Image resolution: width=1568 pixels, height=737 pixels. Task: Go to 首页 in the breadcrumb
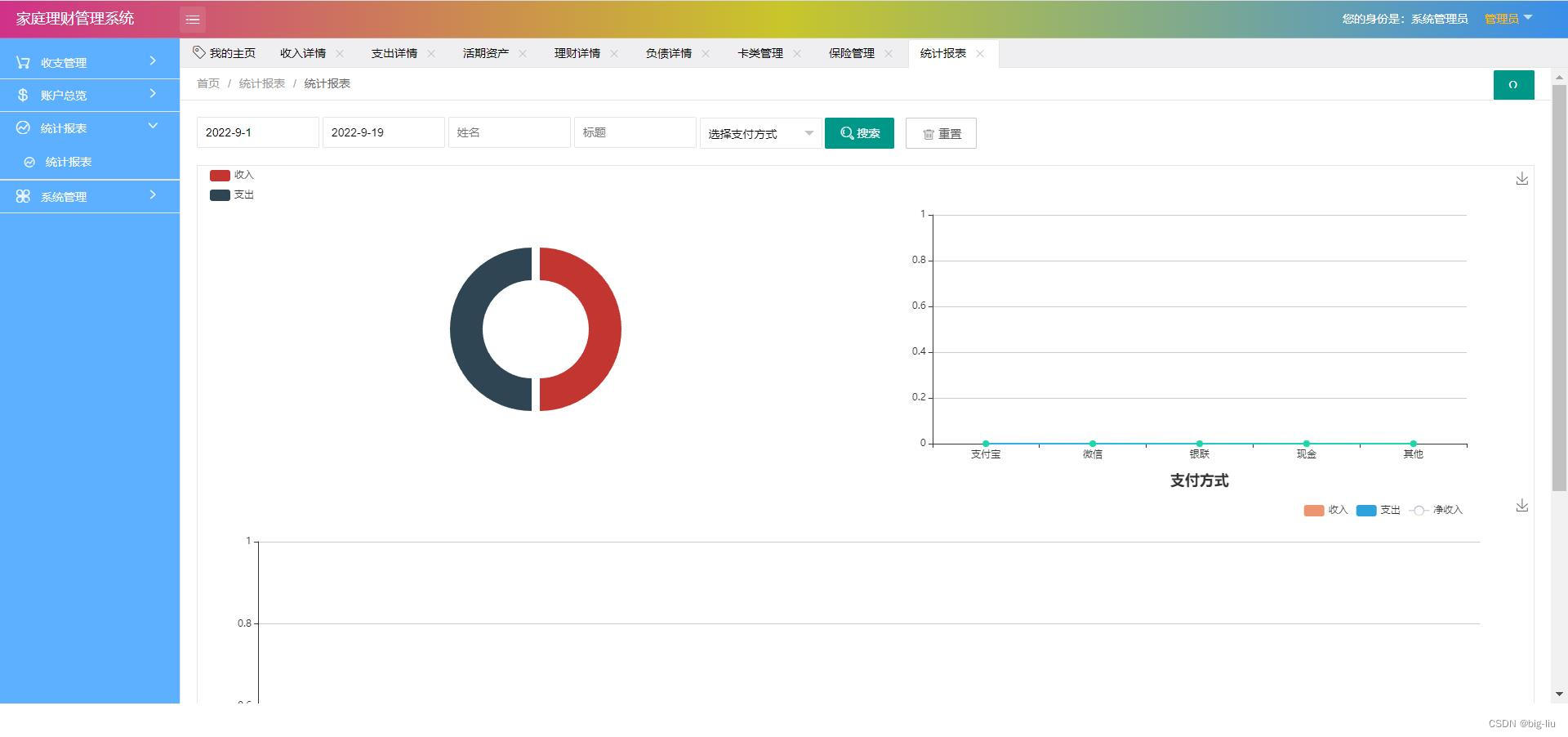[208, 83]
